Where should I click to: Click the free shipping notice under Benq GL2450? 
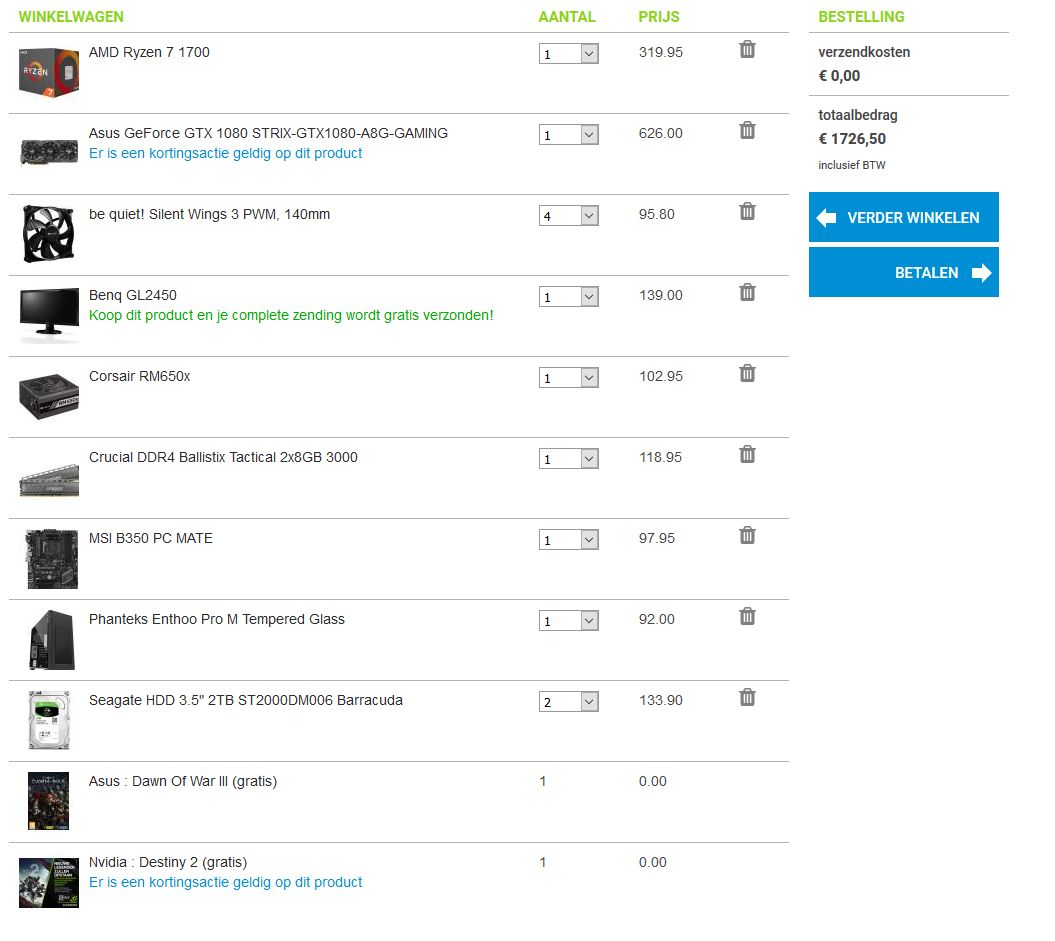(x=291, y=315)
